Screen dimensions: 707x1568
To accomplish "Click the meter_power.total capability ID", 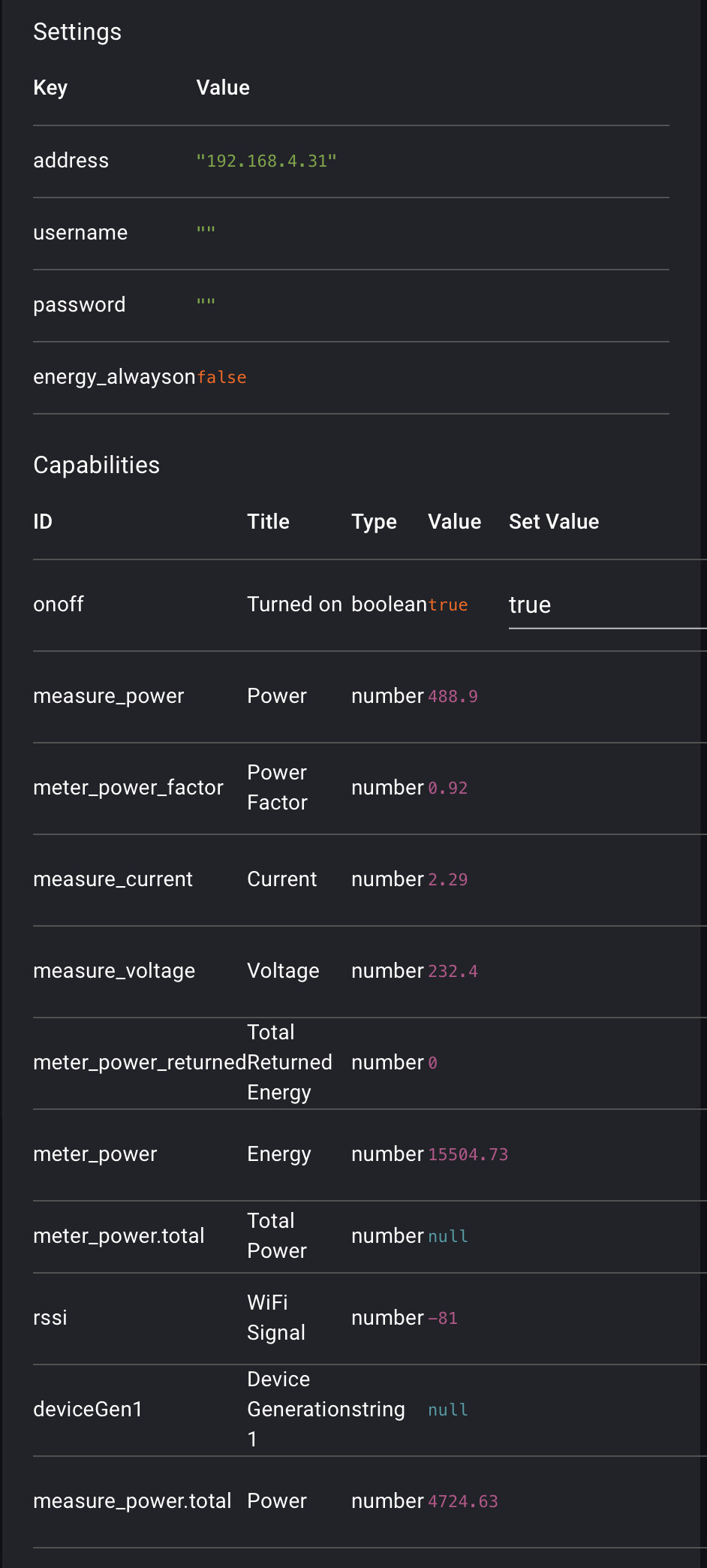I will [x=119, y=1236].
